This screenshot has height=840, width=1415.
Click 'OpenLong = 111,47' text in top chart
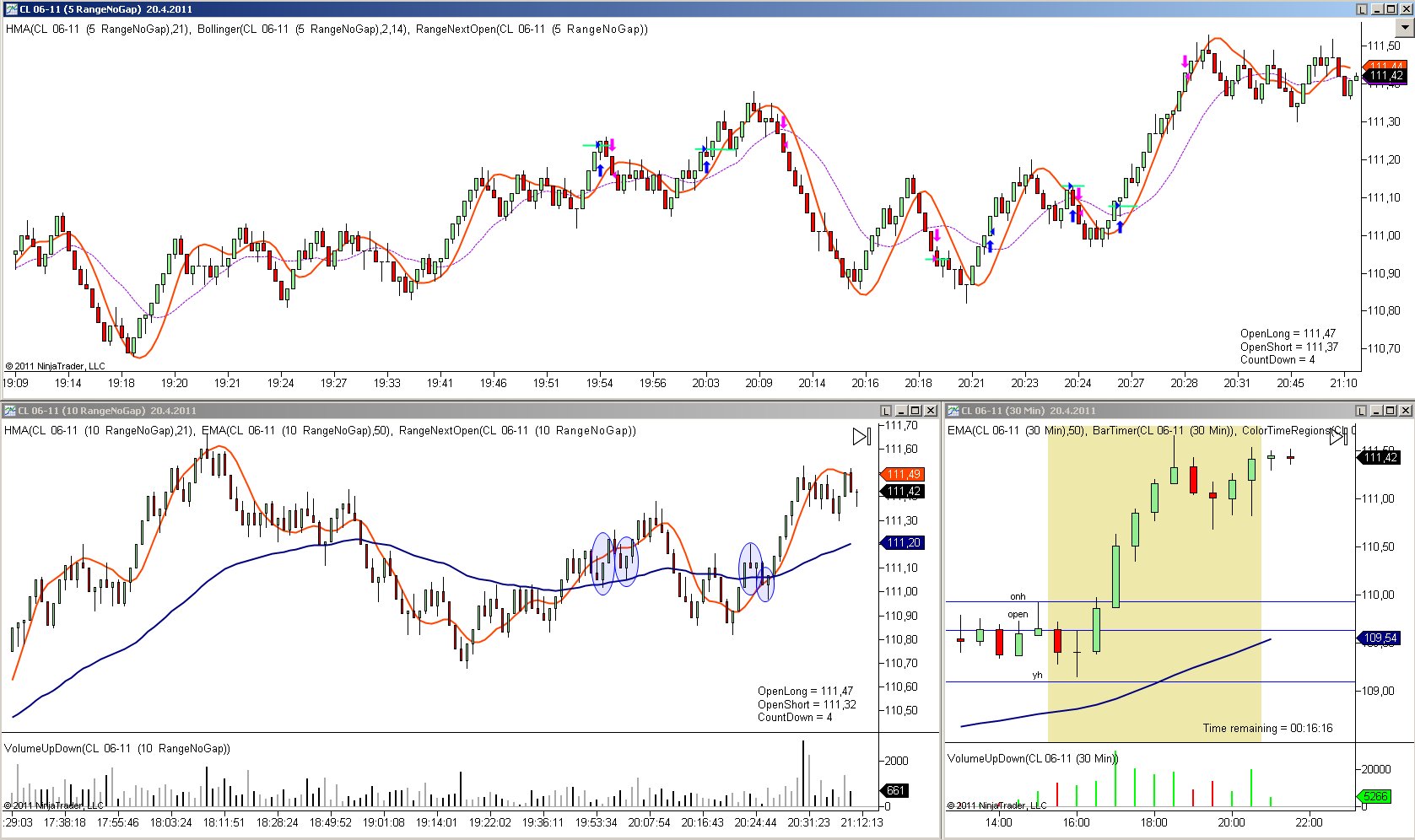tap(1288, 333)
